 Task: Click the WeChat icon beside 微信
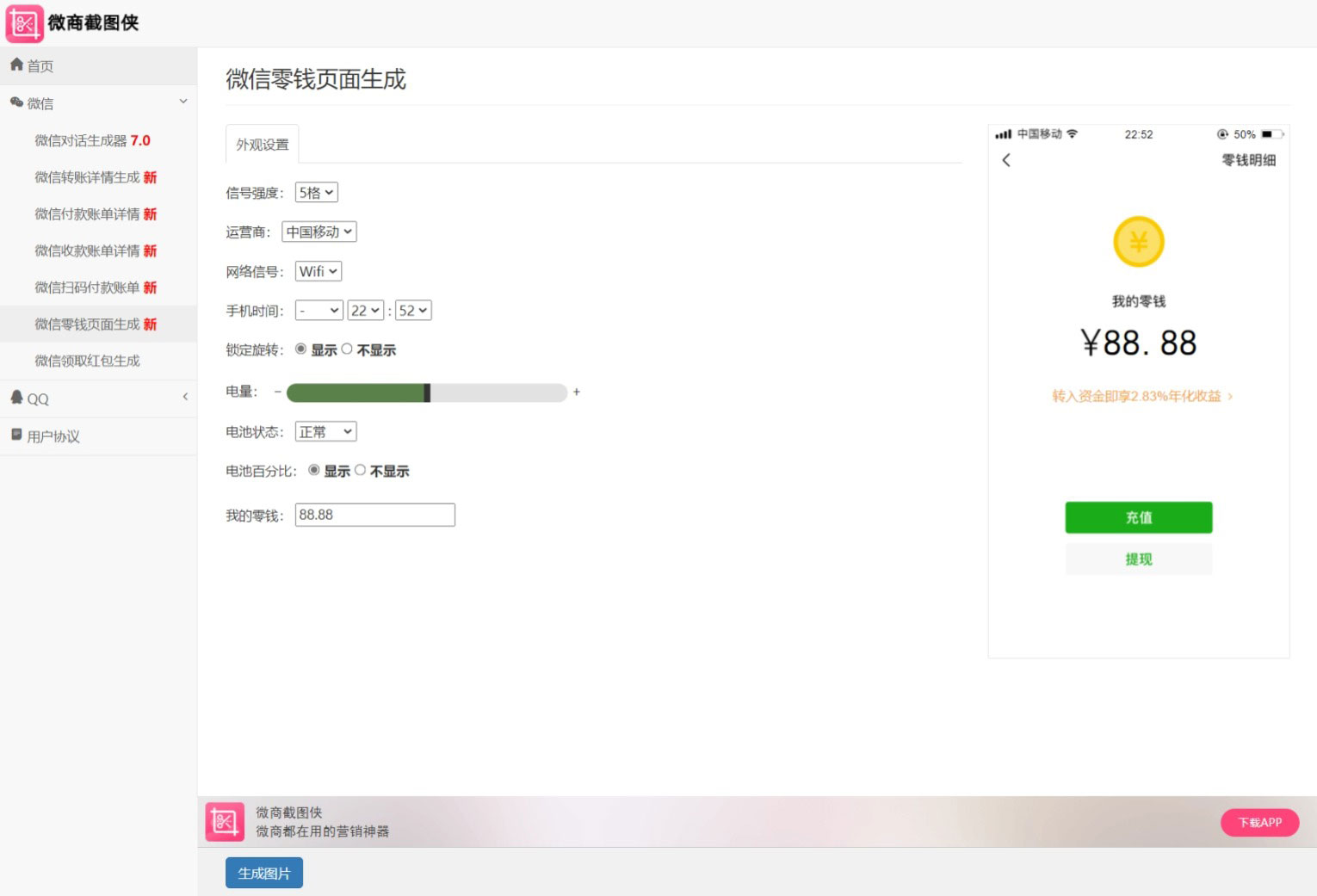tap(16, 102)
